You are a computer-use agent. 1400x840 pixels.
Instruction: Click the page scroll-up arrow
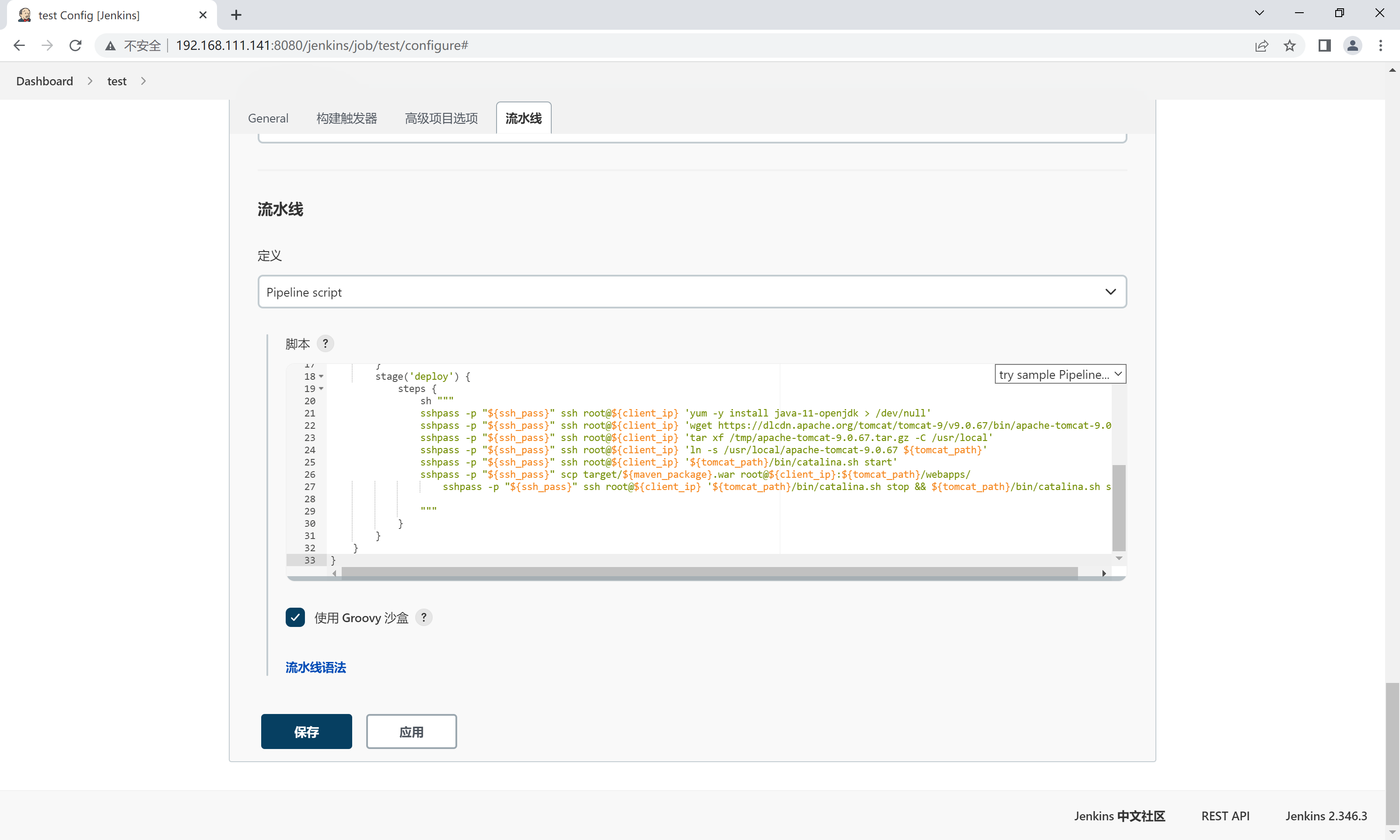(x=1392, y=70)
